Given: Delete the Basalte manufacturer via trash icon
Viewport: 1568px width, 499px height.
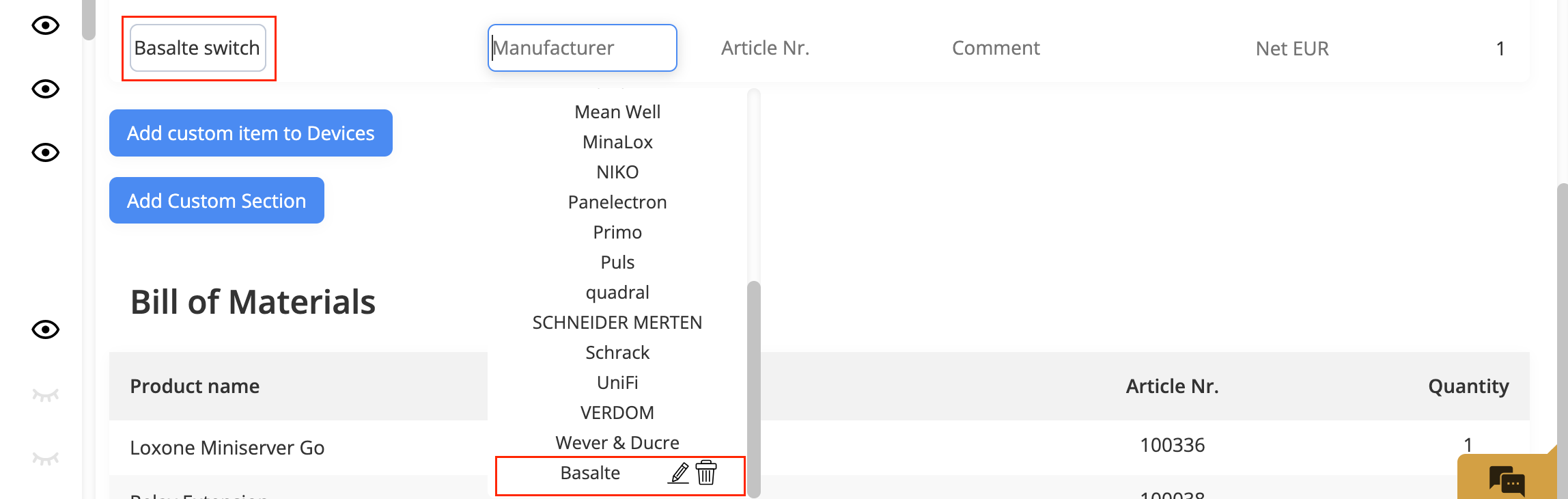Looking at the screenshot, I should coord(706,472).
